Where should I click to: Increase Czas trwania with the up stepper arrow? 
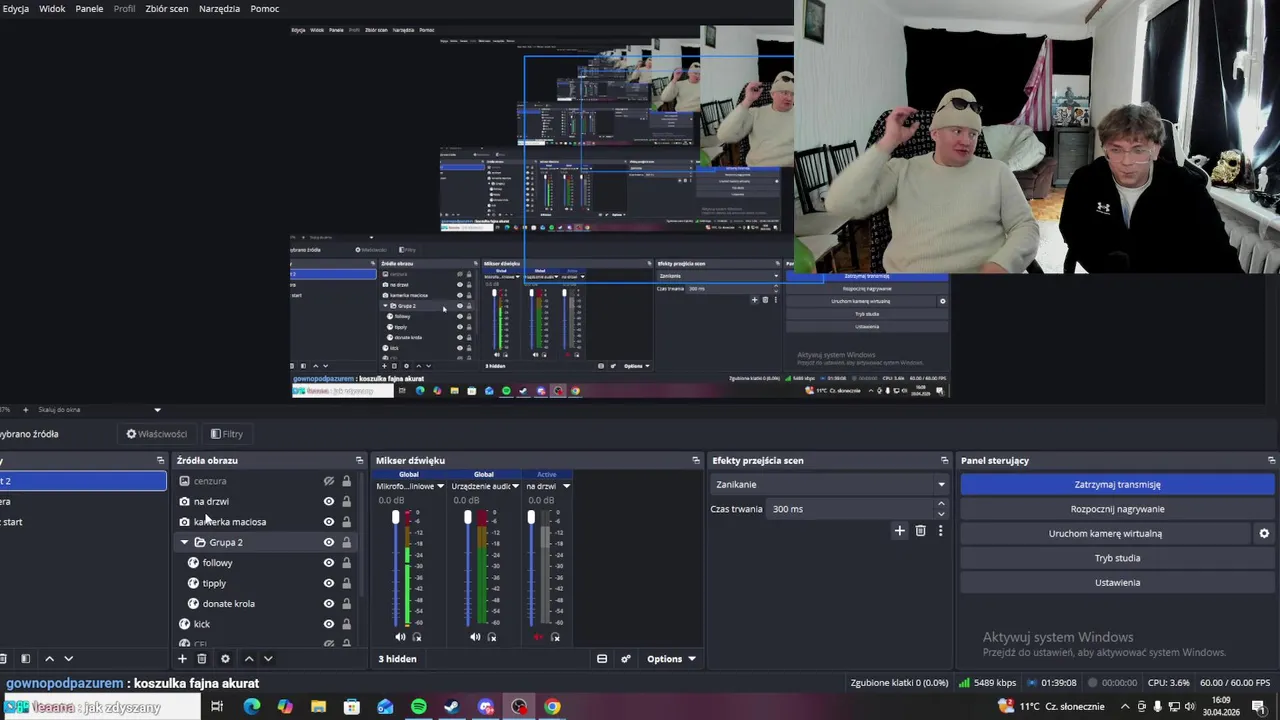[941, 504]
